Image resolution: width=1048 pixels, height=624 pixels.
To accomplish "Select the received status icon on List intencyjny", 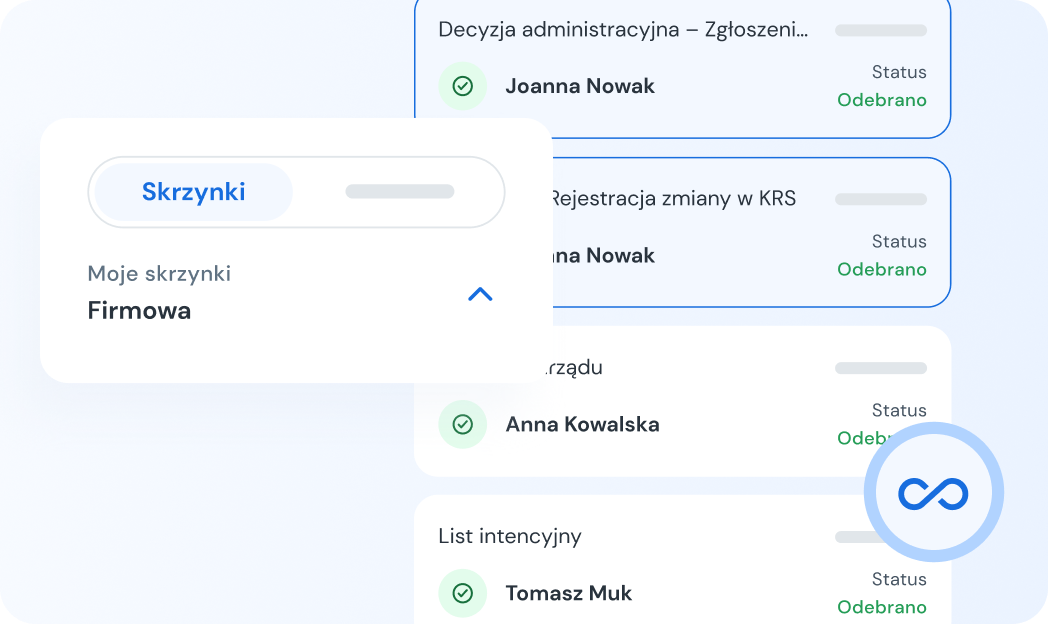I will [462, 593].
